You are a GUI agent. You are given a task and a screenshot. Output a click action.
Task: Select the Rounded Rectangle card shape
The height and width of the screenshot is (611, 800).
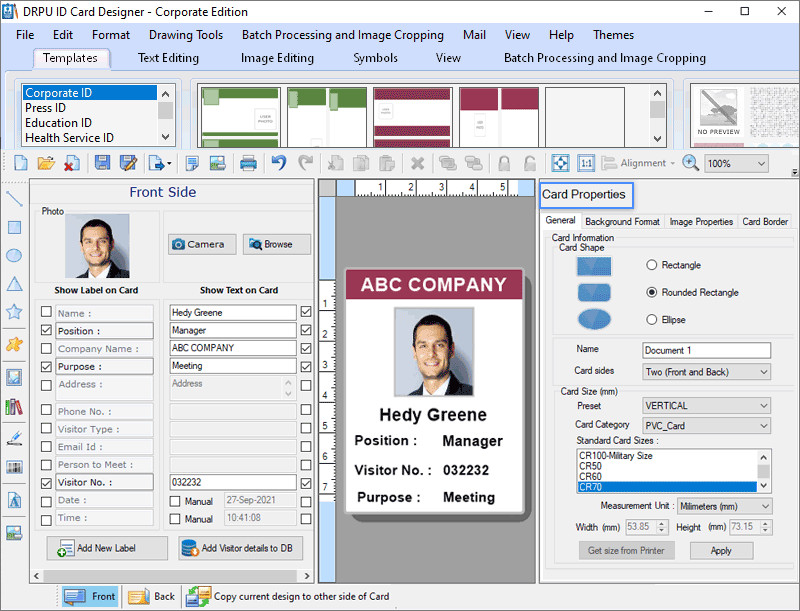[x=652, y=292]
